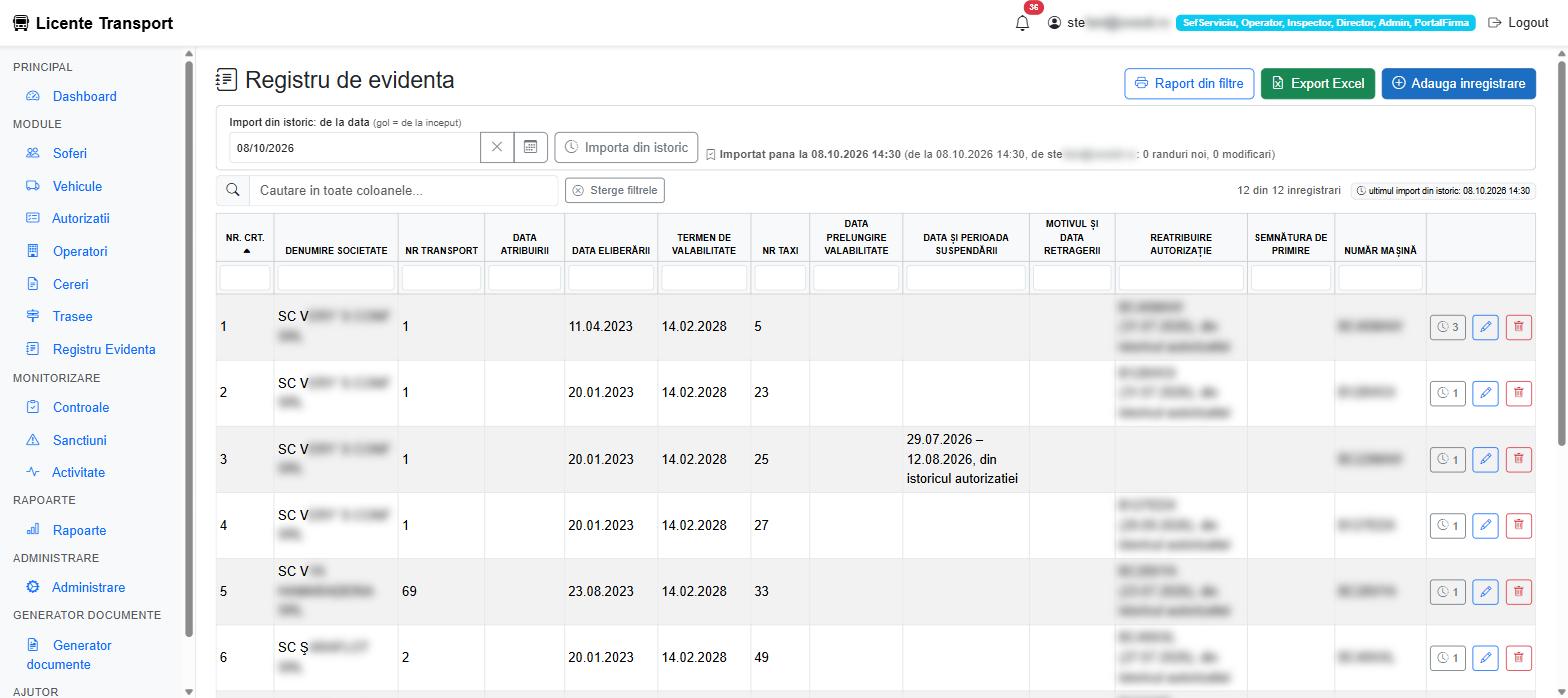1568x698 pixels.
Task: Click the Data eliberarii filter box
Action: tap(611, 278)
